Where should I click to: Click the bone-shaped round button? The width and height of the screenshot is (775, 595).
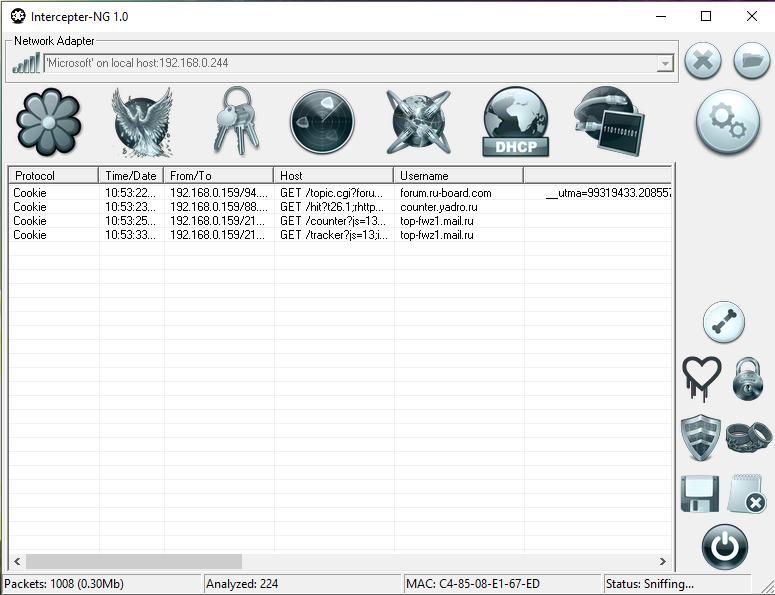tap(724, 322)
